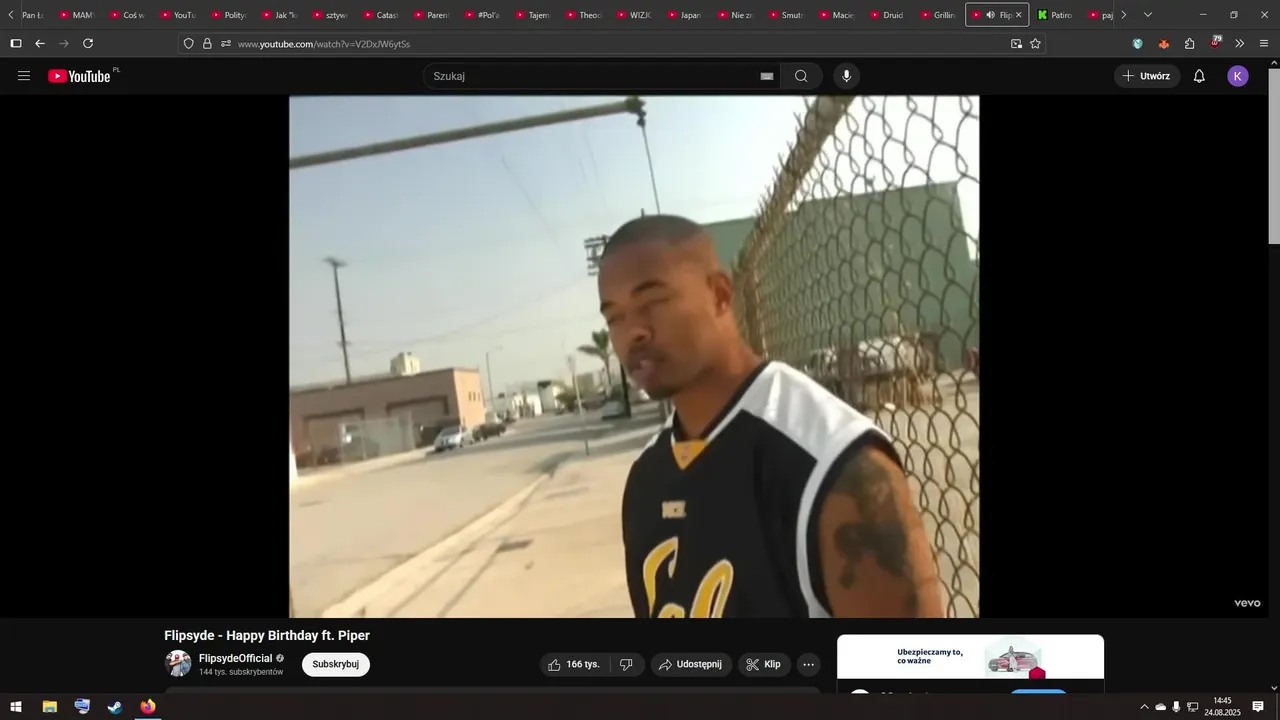Open Windows Start menu
This screenshot has width=1280, height=720.
(x=16, y=707)
